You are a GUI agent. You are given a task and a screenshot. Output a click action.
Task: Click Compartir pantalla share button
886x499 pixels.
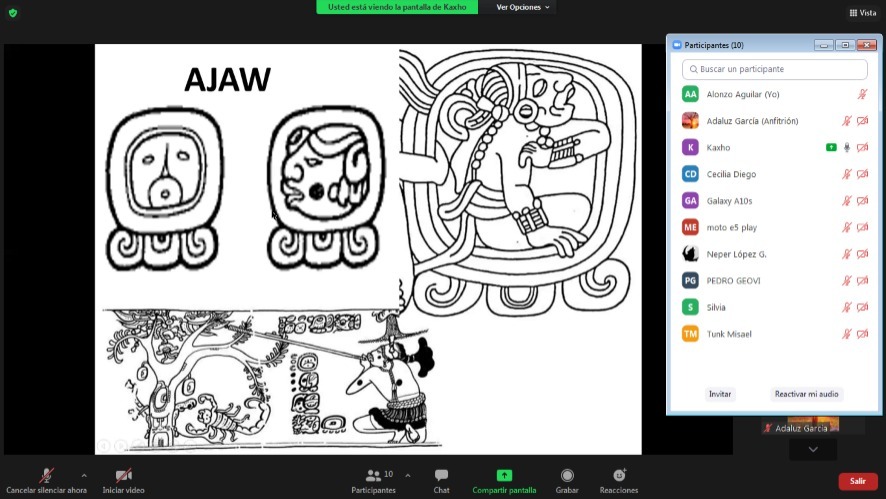point(504,481)
